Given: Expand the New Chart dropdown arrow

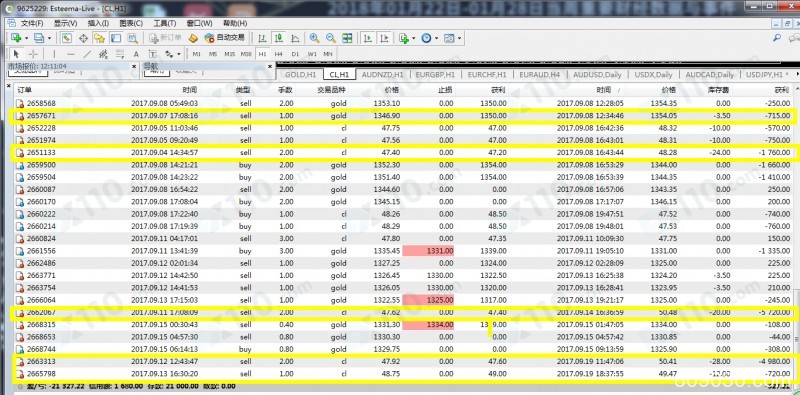Looking at the screenshot, I should (26, 38).
